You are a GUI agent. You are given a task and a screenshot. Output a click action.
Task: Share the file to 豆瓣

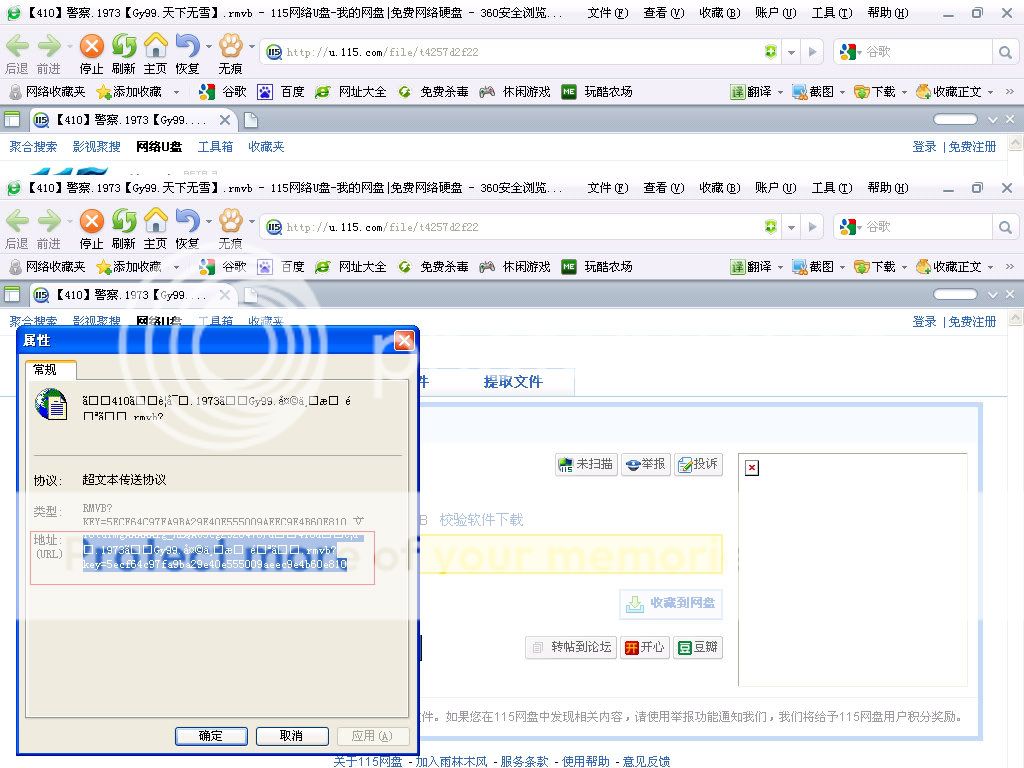[x=697, y=647]
